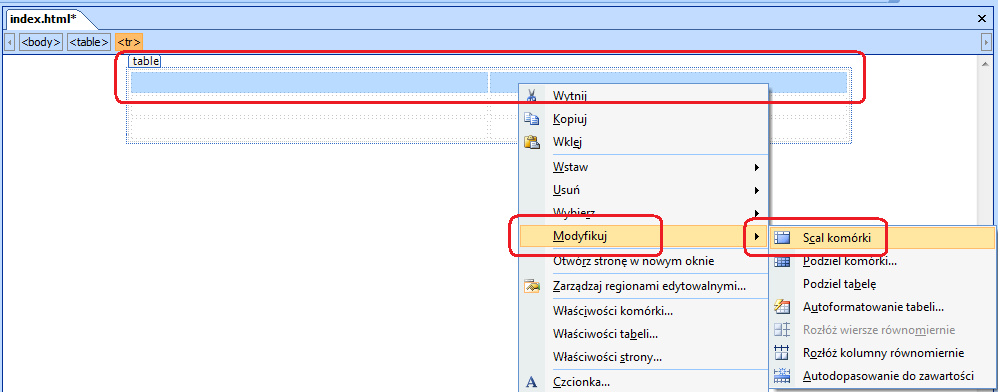Open the Usuń submenu
Image resolution: width=998 pixels, height=392 pixels.
click(x=644, y=190)
